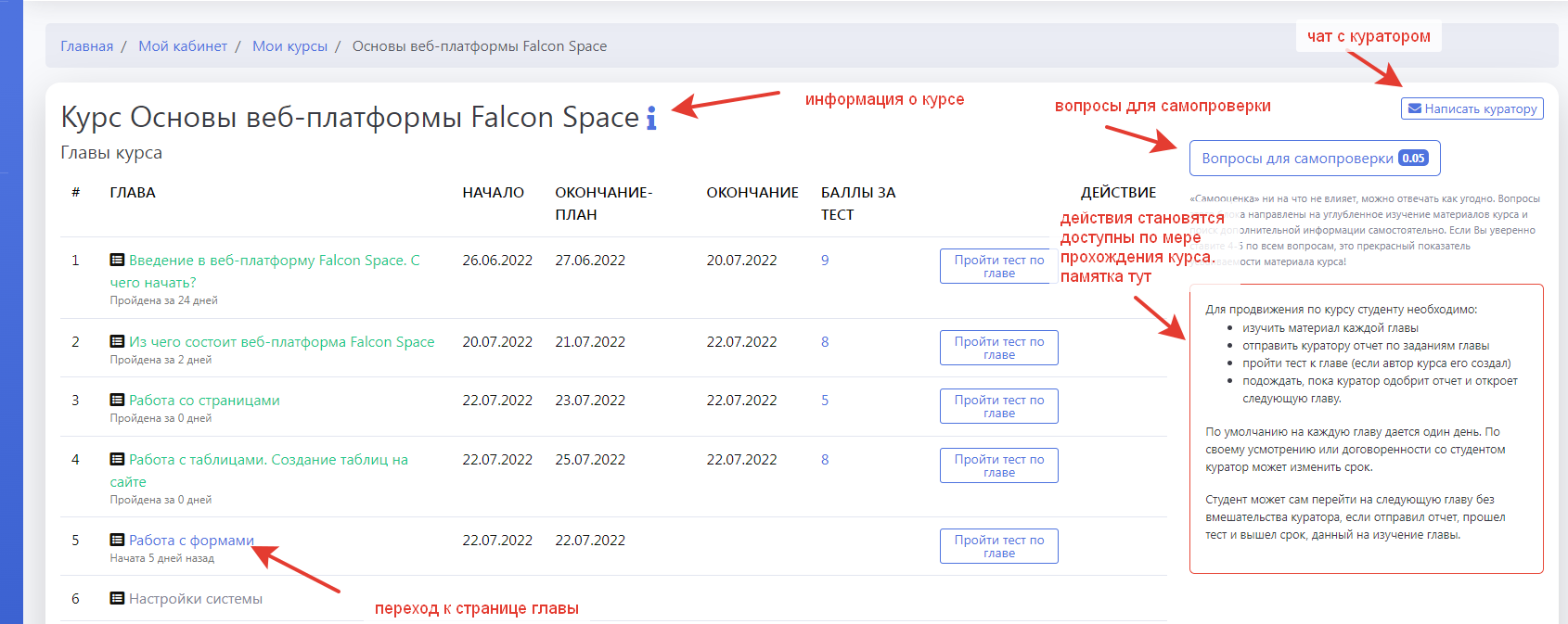
Task: Take the test for chapter 5 Работа с формами
Action: [998, 546]
